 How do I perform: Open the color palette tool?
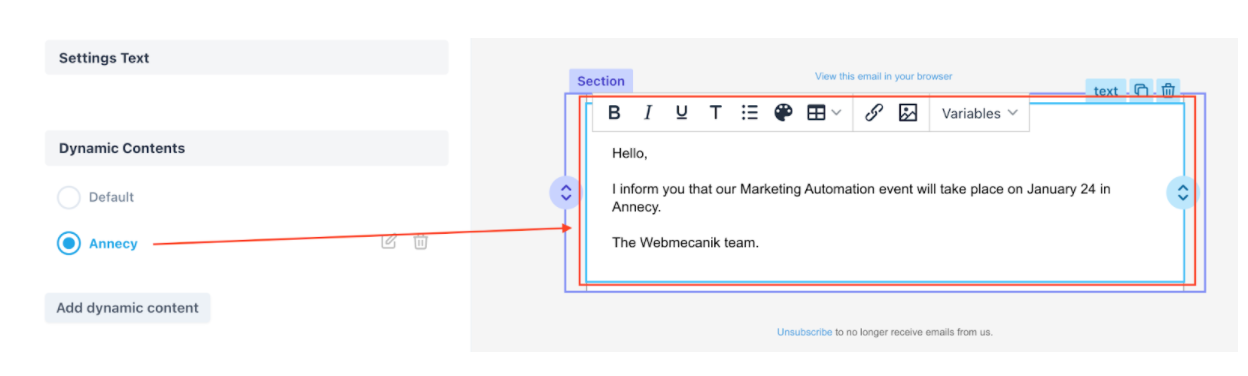tap(783, 113)
